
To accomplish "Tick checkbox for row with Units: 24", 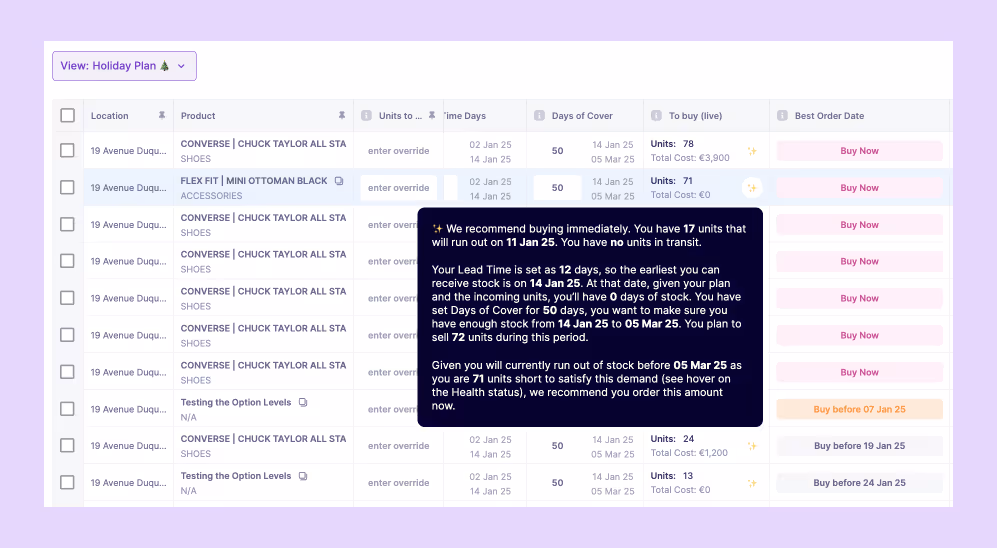I will [67, 446].
